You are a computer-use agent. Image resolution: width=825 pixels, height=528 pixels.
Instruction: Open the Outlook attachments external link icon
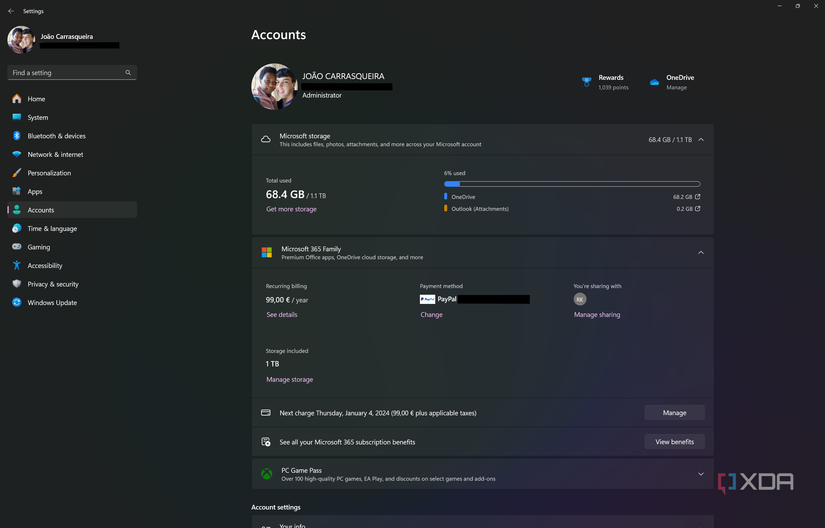(x=698, y=209)
